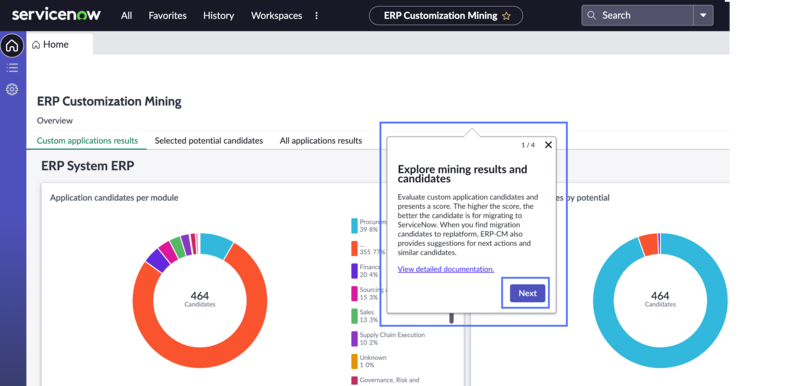Open View detailed documentation link
The height and width of the screenshot is (386, 792).
[446, 269]
